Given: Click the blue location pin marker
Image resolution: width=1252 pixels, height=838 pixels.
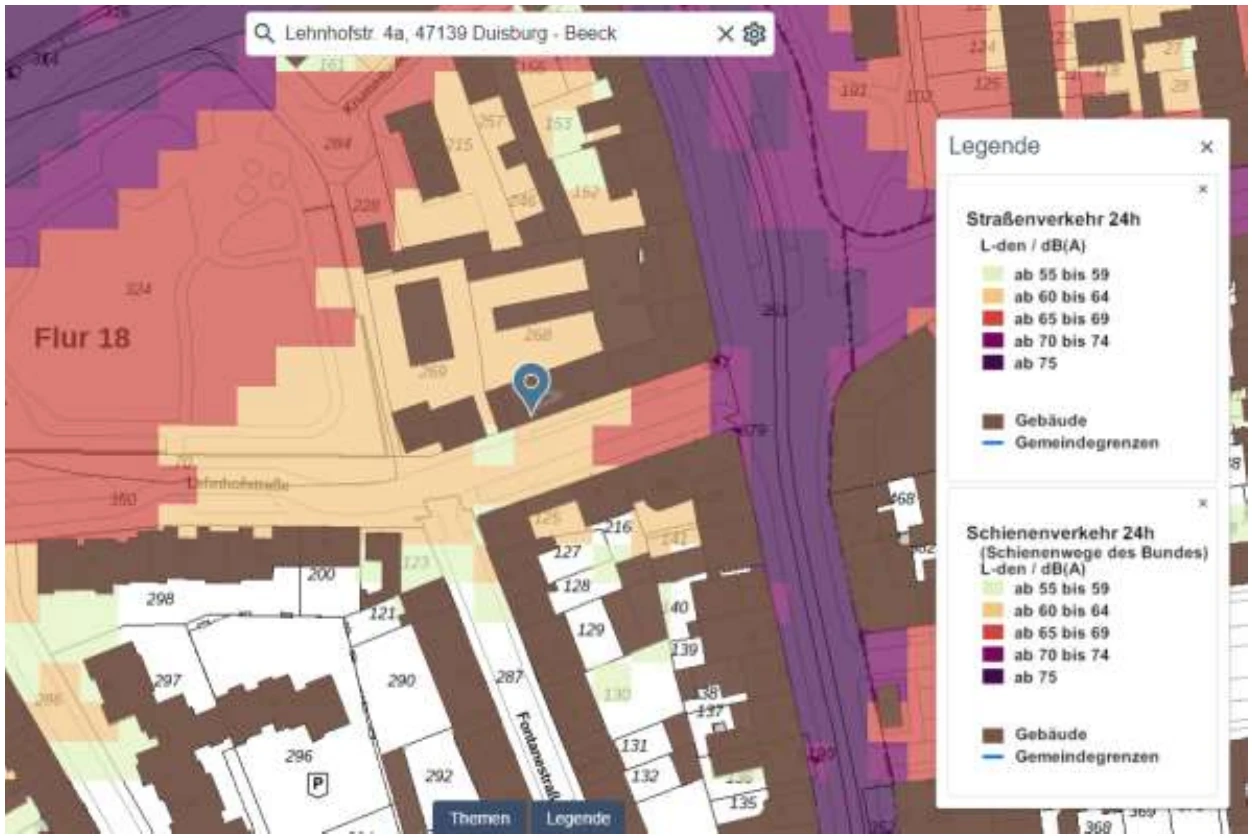Looking at the screenshot, I should pyautogui.click(x=531, y=388).
